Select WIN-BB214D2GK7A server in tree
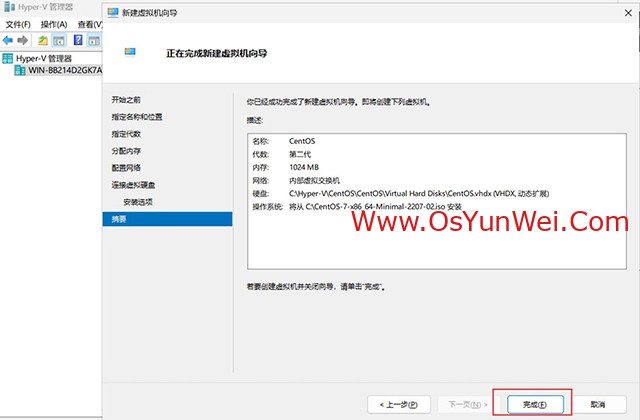 65,70
